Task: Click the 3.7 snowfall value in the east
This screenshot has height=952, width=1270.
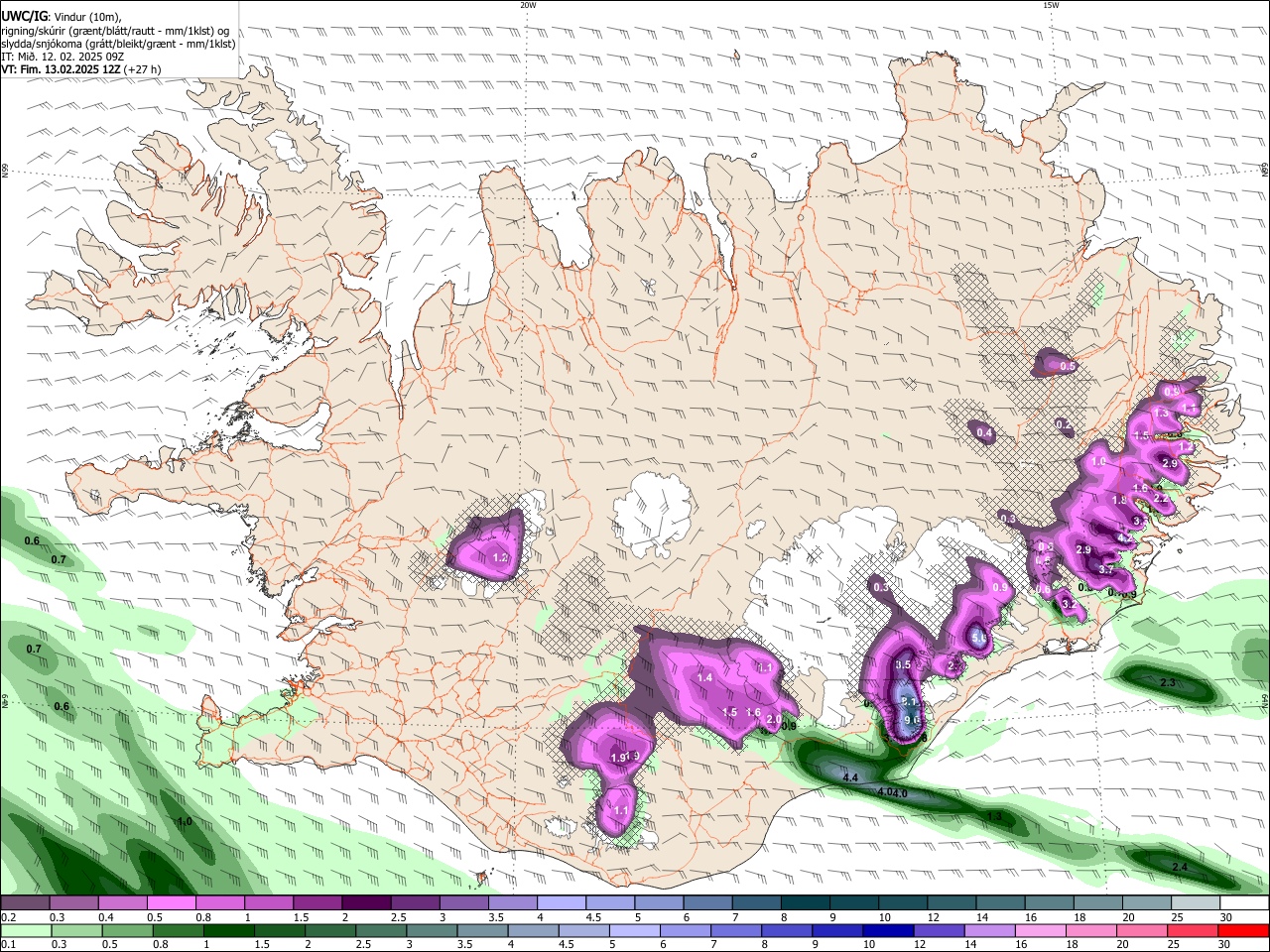Action: point(1107,570)
